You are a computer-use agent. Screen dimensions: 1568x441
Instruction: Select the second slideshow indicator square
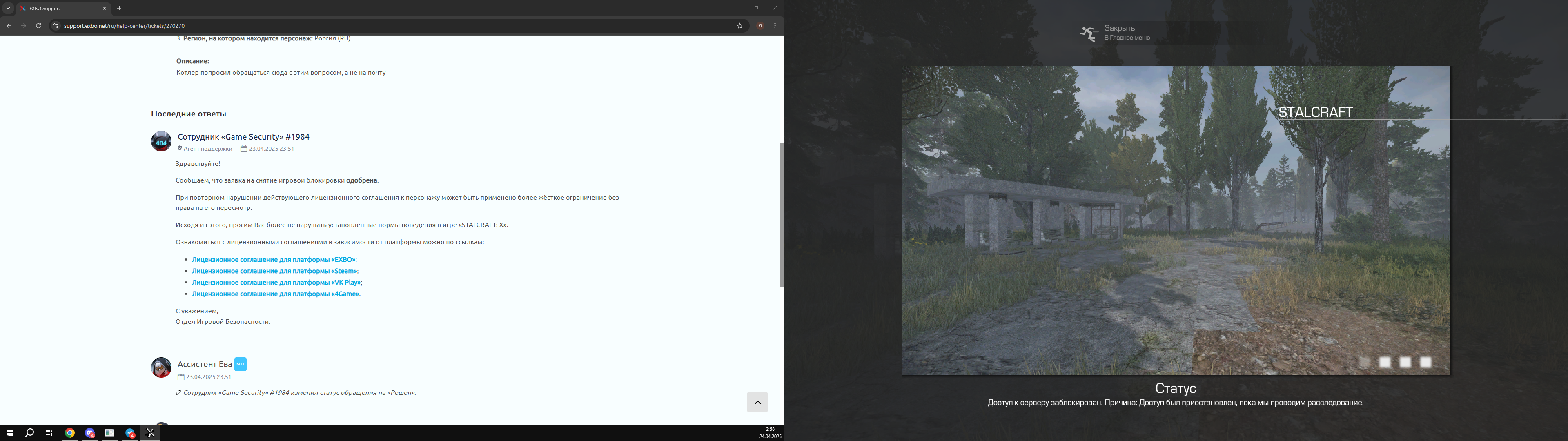pyautogui.click(x=1385, y=363)
